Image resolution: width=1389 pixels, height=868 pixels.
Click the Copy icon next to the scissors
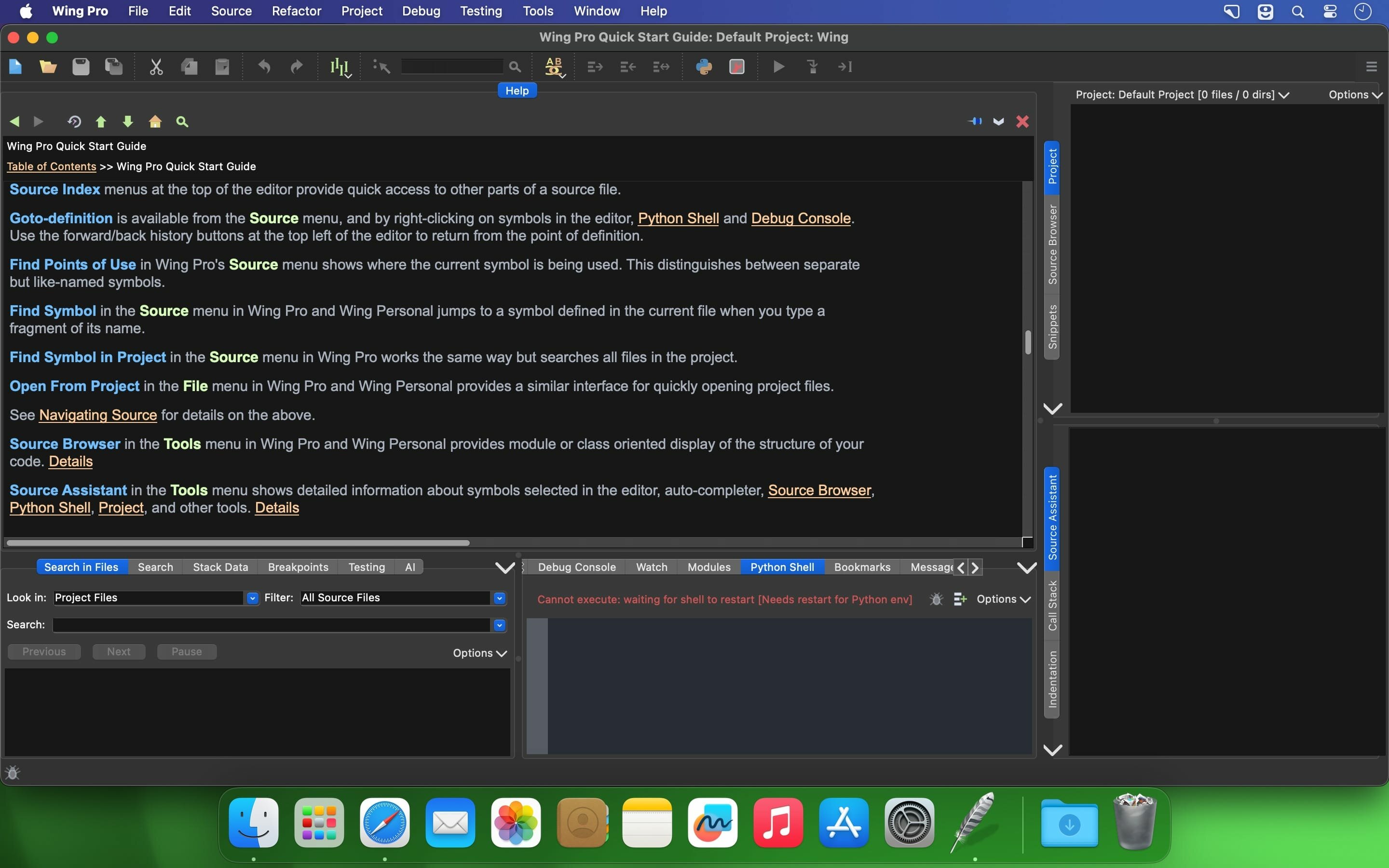tap(190, 67)
